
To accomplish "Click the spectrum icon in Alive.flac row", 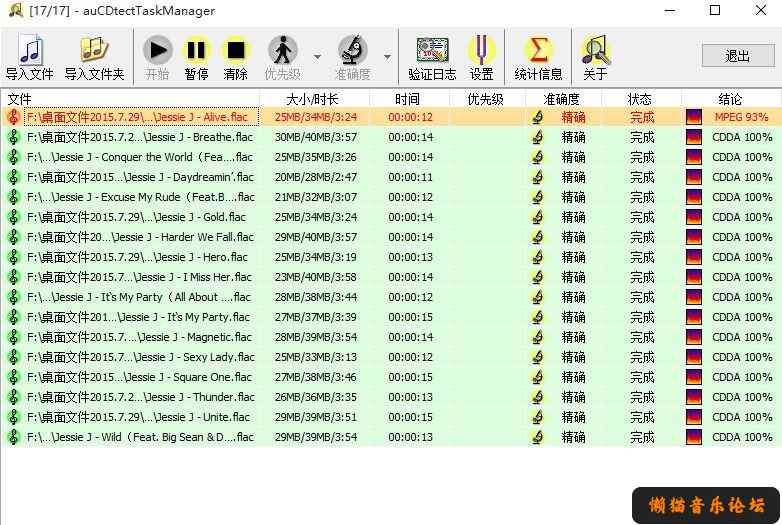I will pyautogui.click(x=694, y=117).
